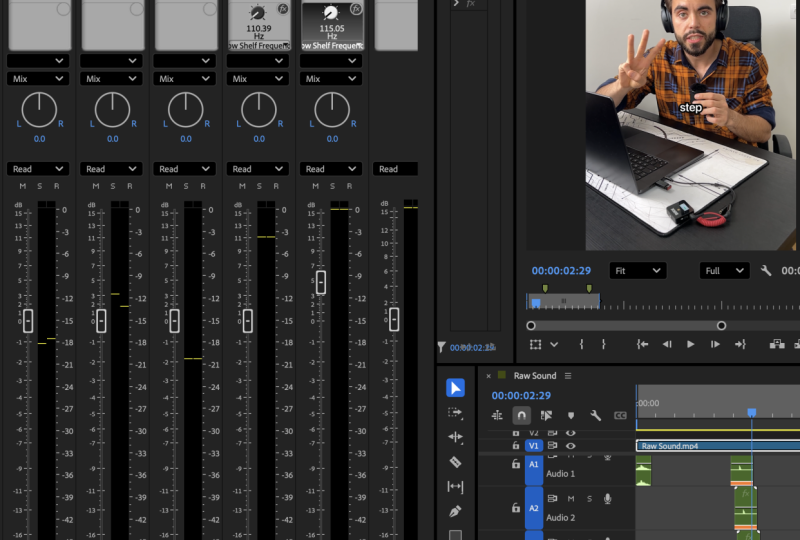Target the V1 track label
This screenshot has width=800, height=540.
tap(534, 446)
